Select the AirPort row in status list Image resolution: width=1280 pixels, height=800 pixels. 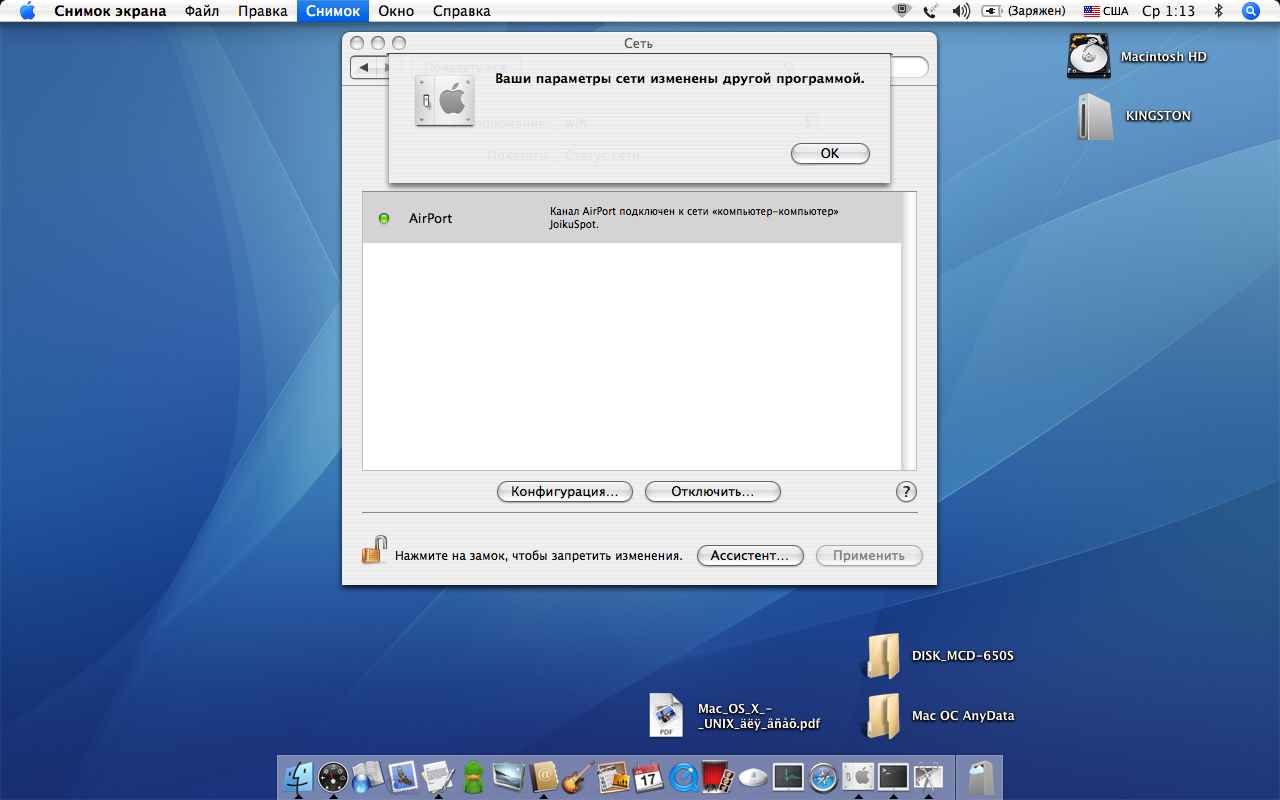(630, 218)
